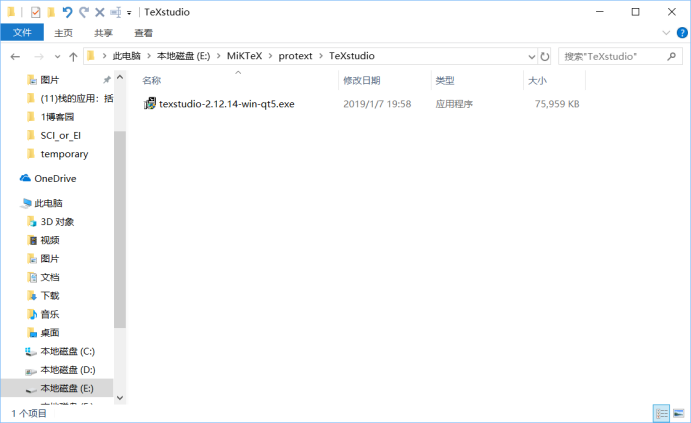Open the address bar history dropdown

(x=531, y=56)
